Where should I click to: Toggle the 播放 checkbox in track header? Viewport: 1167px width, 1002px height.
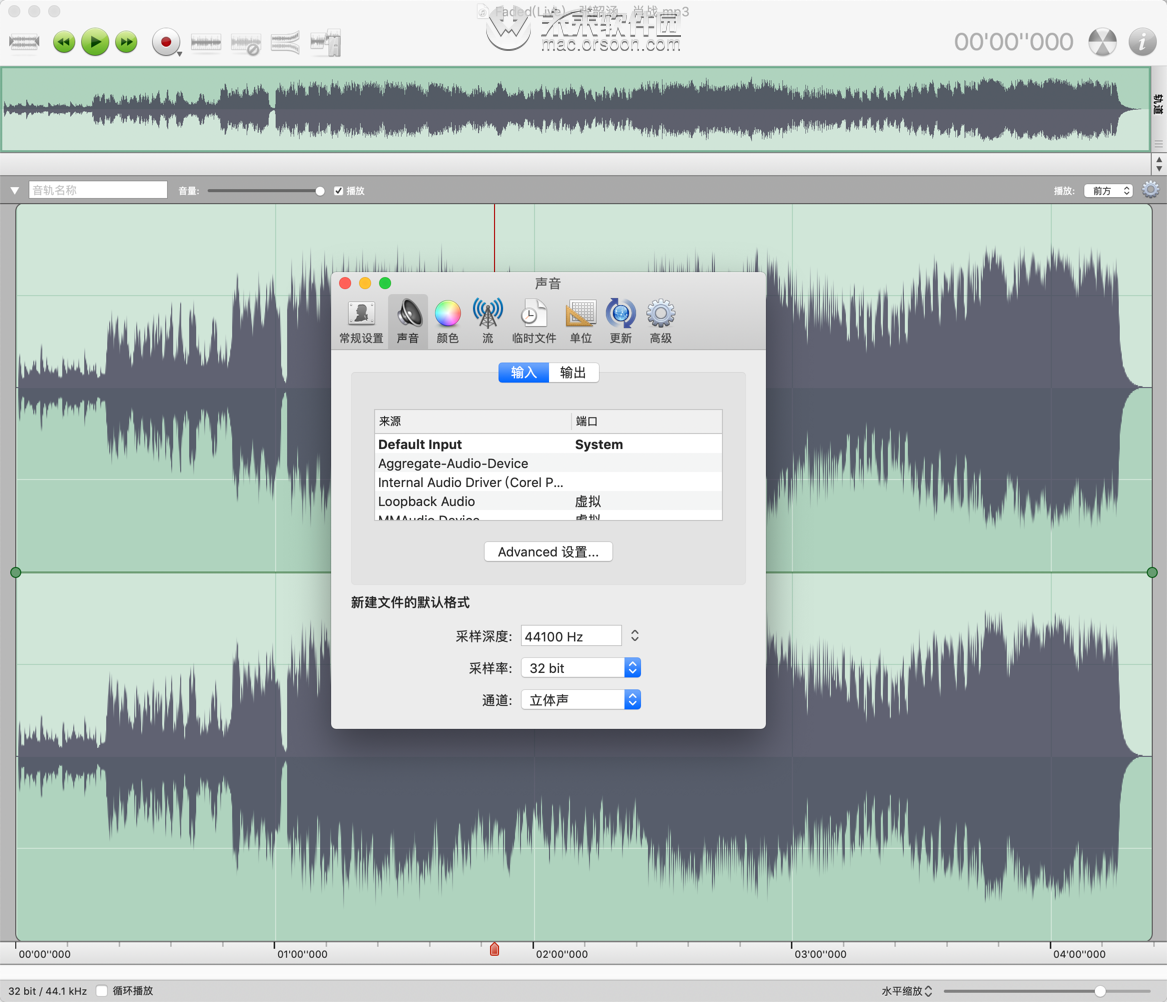(x=338, y=189)
